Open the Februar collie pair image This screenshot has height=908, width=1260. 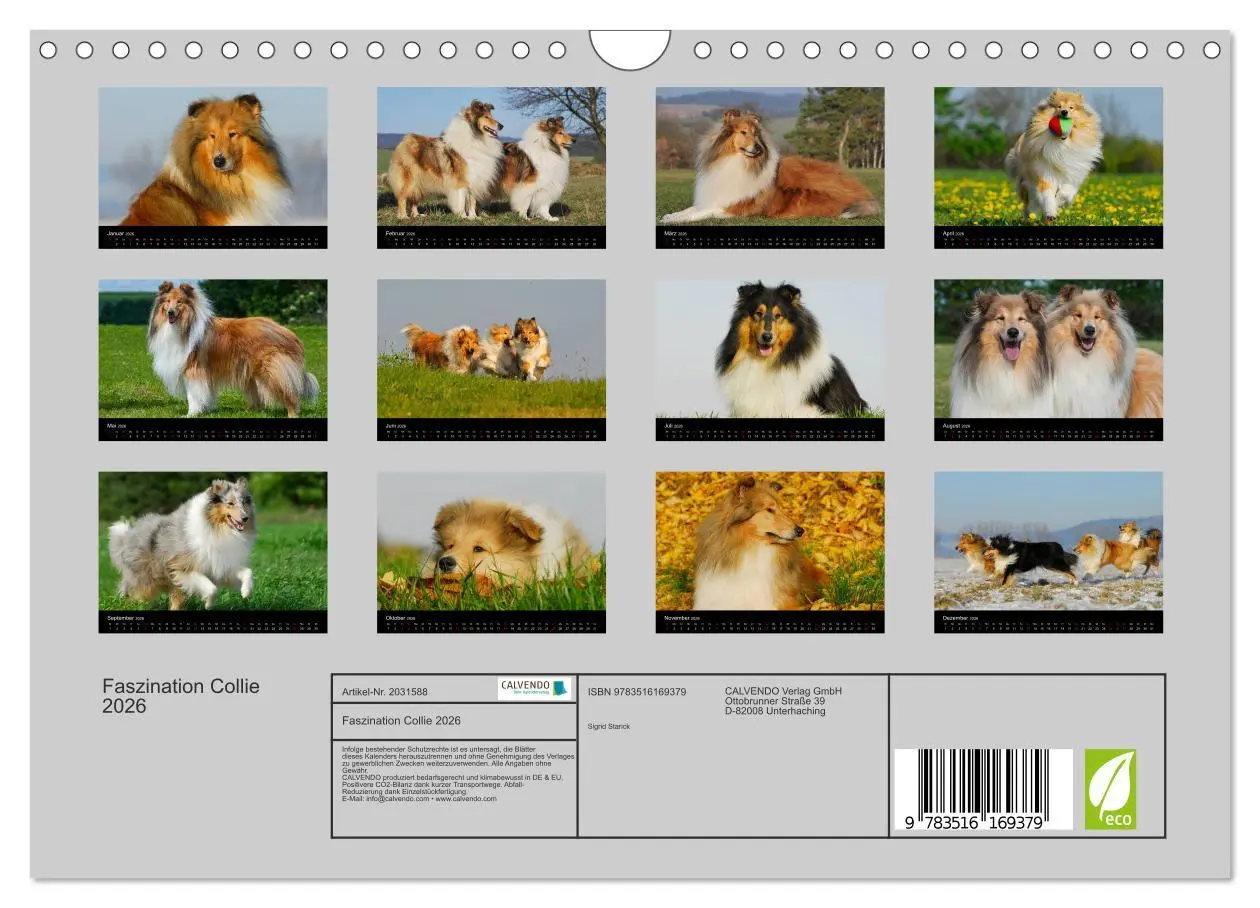[492, 163]
